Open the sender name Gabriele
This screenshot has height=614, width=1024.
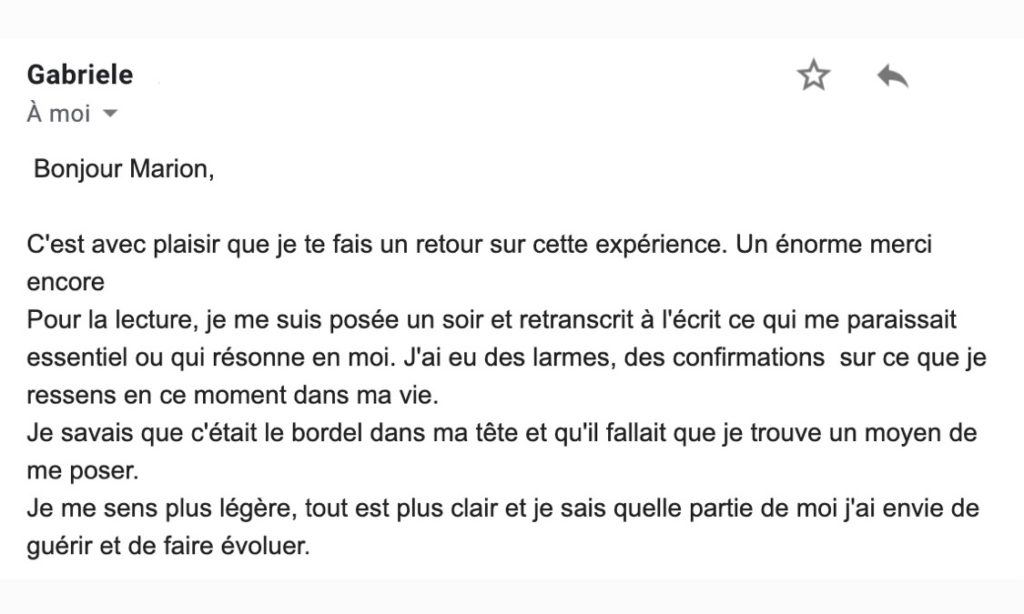[x=80, y=74]
